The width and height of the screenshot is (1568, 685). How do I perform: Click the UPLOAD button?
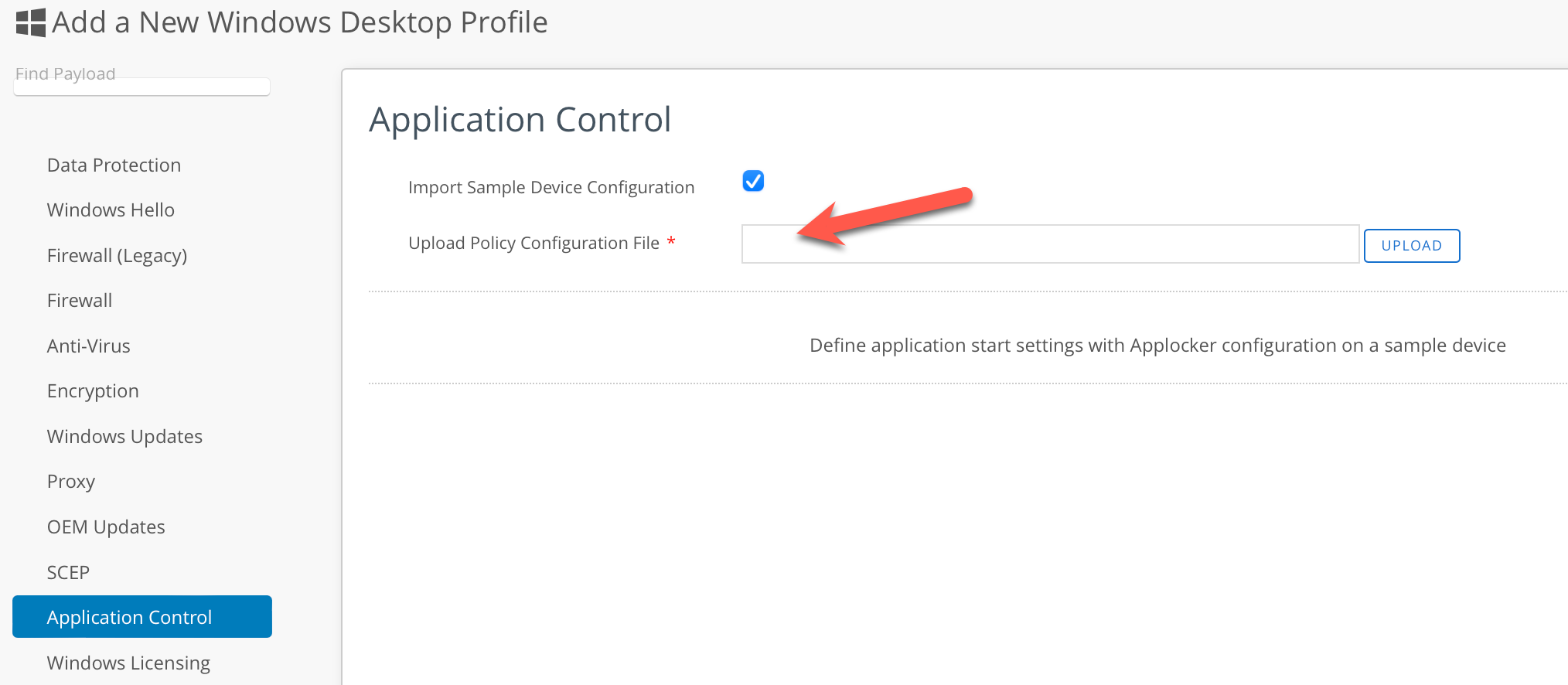tap(1411, 246)
